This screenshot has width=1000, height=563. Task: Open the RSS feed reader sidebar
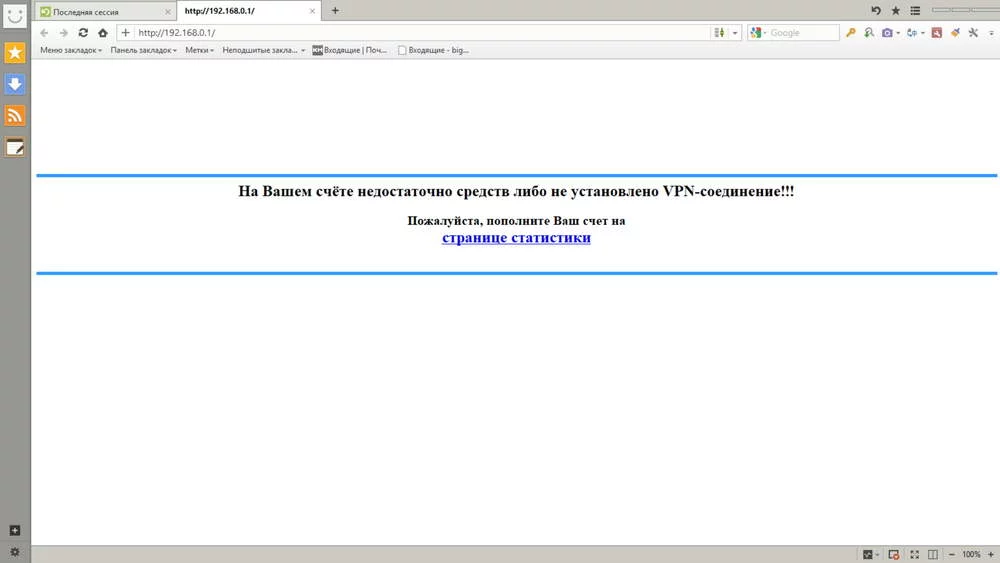tap(15, 115)
